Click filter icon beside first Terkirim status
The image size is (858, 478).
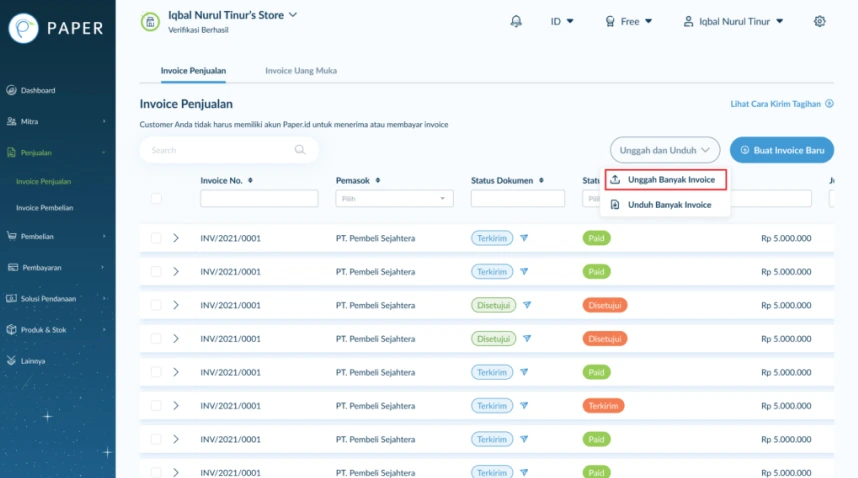coord(524,238)
